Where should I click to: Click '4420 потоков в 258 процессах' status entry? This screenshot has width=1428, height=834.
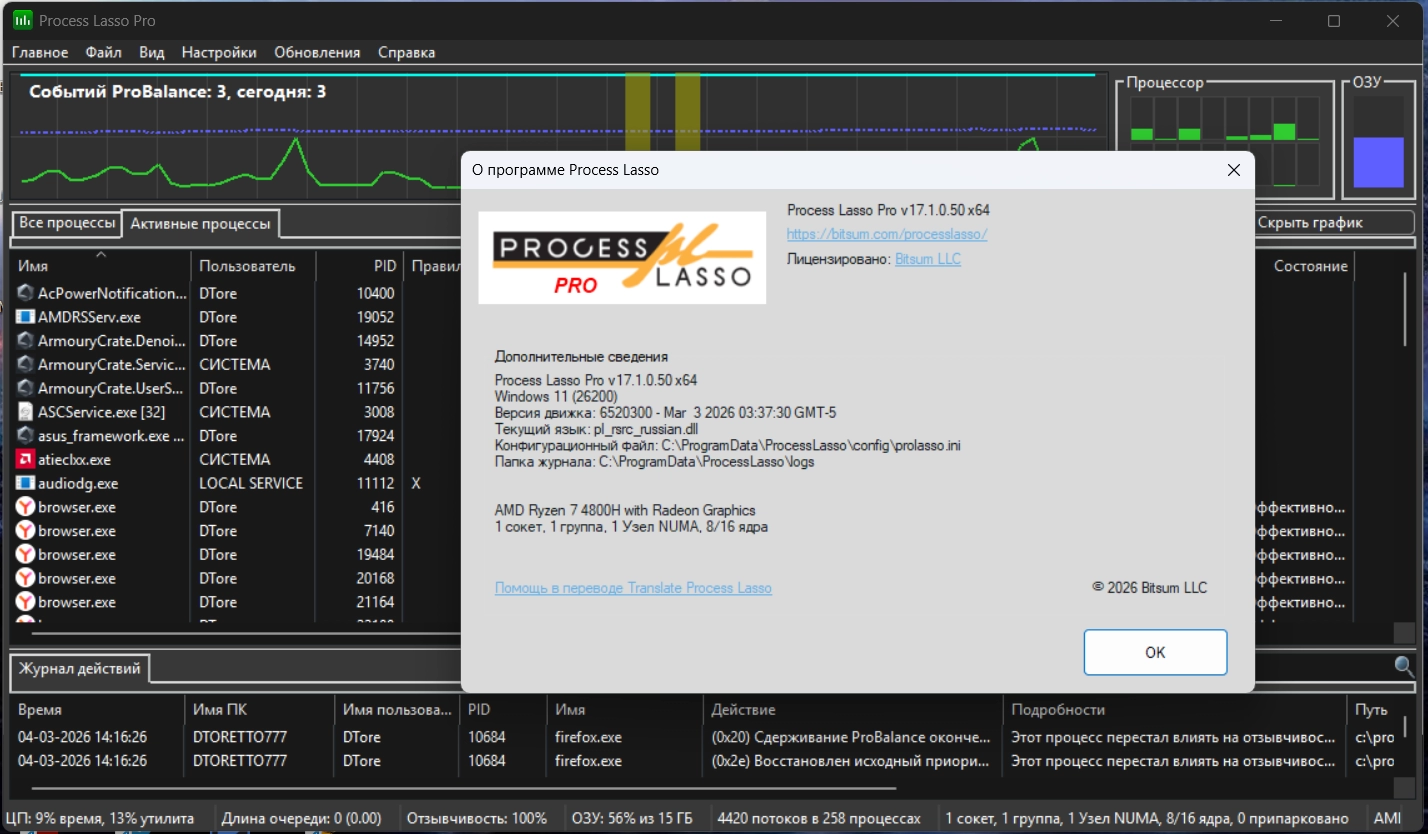coord(819,818)
